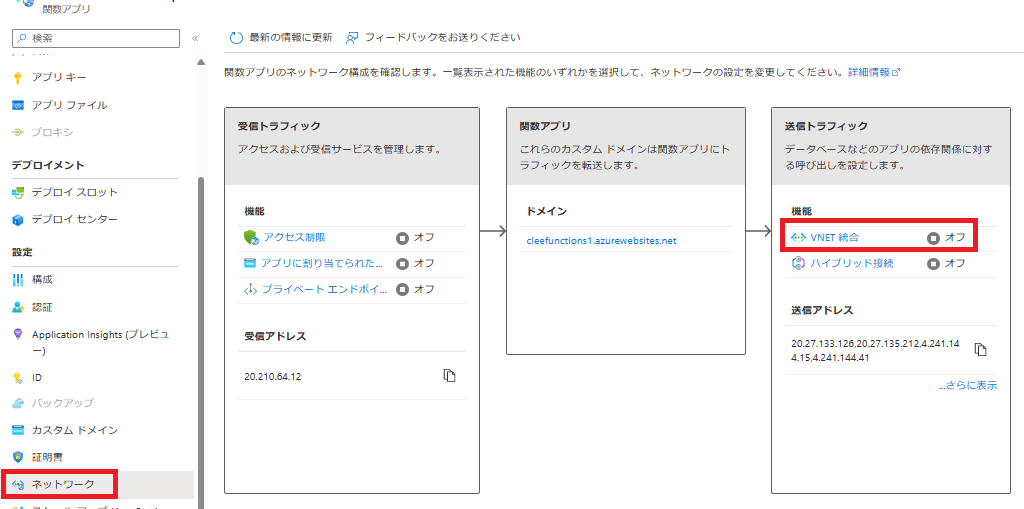Click the アクセス制限 shield icon
This screenshot has height=509, width=1024.
pyautogui.click(x=251, y=238)
